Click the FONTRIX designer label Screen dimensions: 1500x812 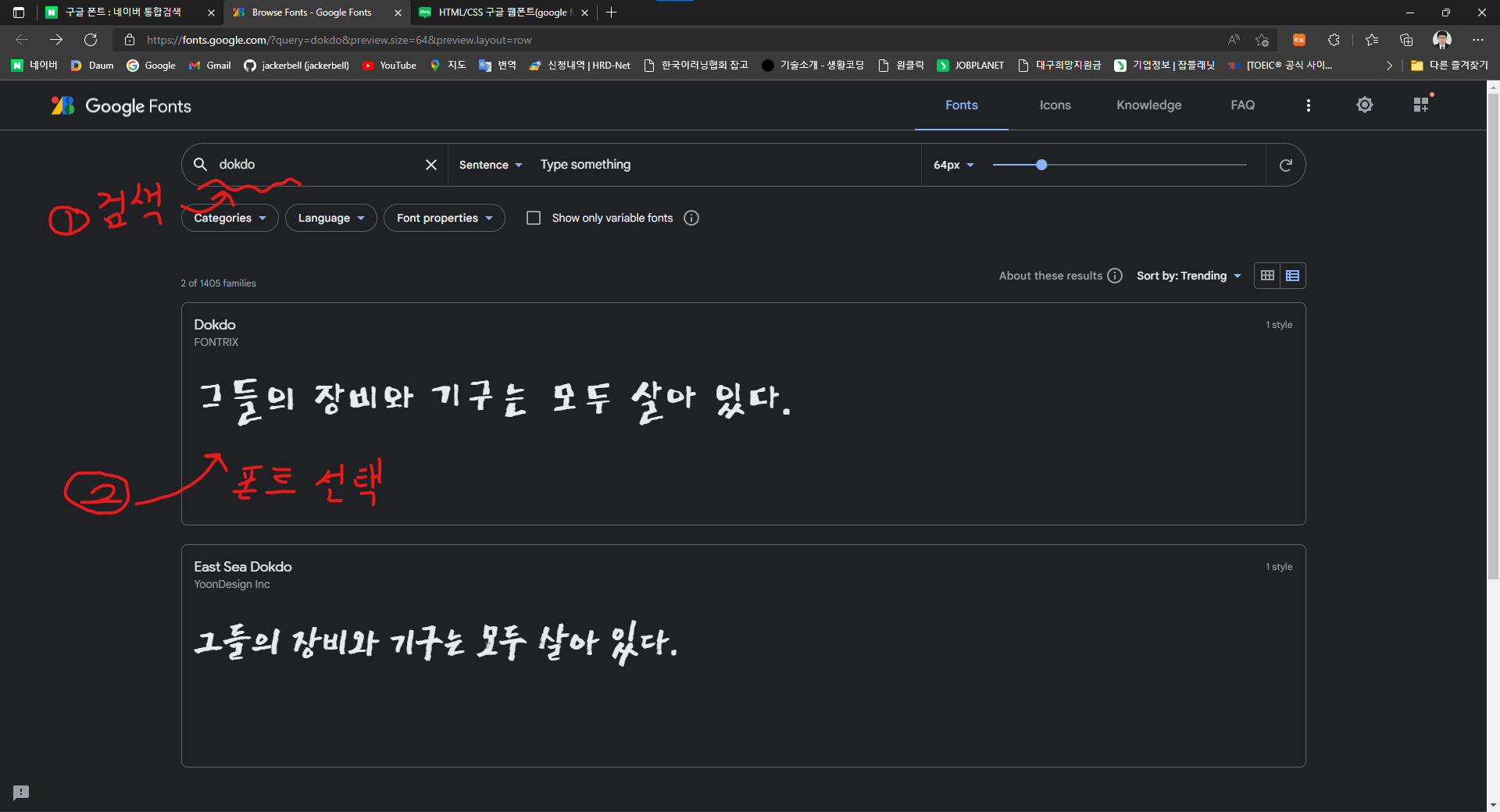[216, 342]
